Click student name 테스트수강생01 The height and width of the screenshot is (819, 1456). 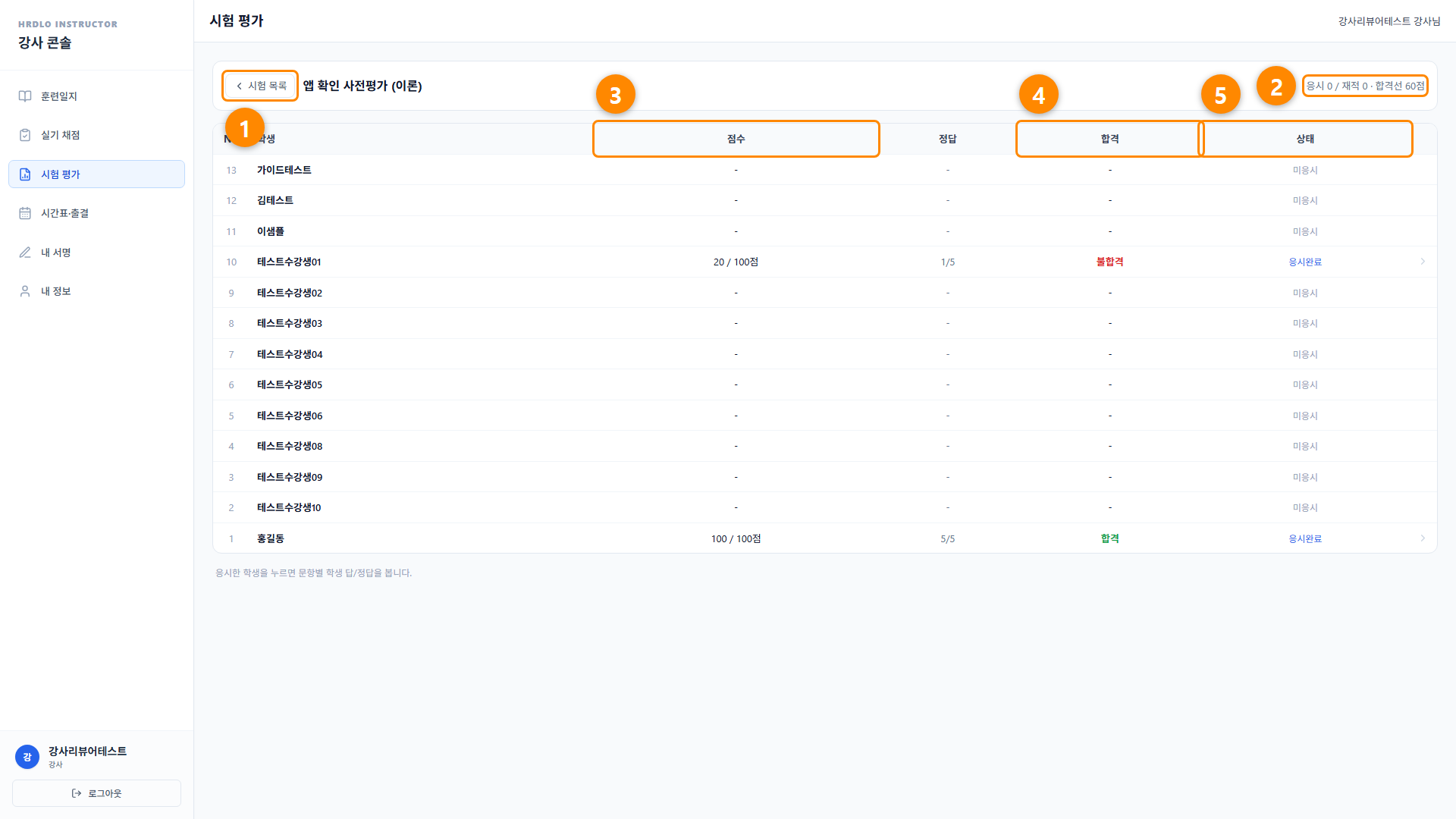coord(289,262)
